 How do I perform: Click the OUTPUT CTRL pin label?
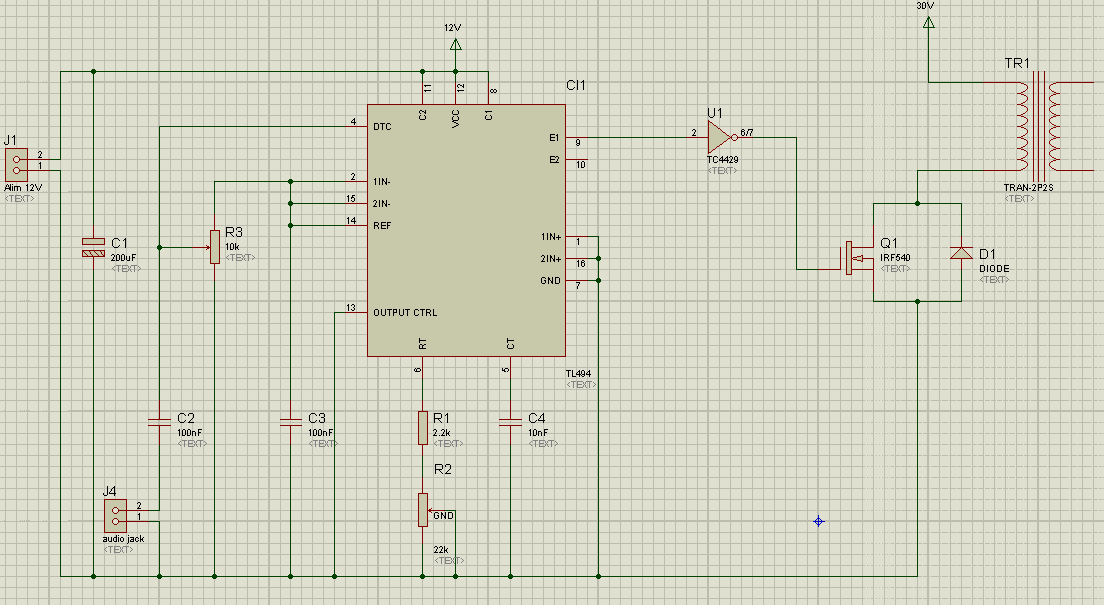pyautogui.click(x=405, y=313)
